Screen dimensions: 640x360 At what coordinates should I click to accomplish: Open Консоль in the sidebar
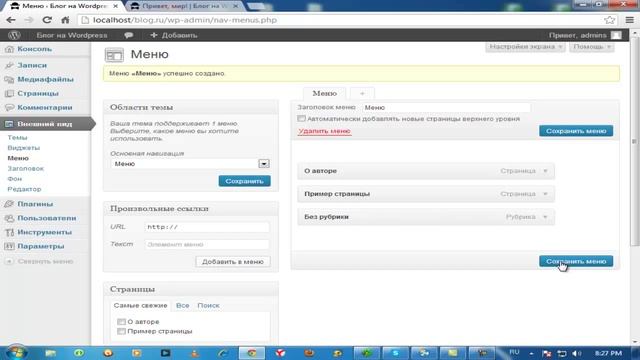(35, 49)
